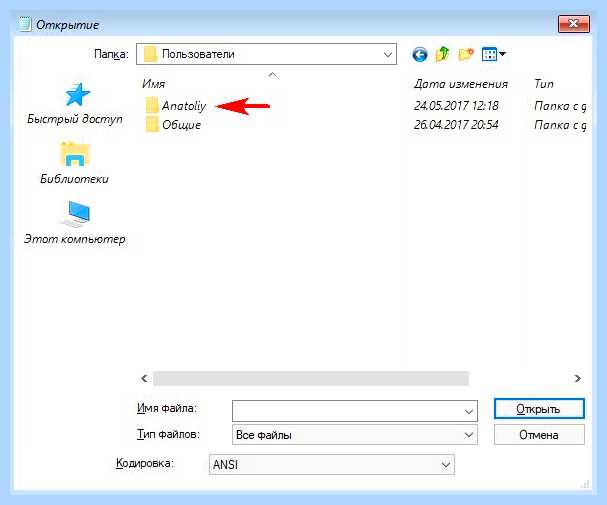Click the Notepad icon in the title bar
The height and width of the screenshot is (505, 607).
pos(24,24)
